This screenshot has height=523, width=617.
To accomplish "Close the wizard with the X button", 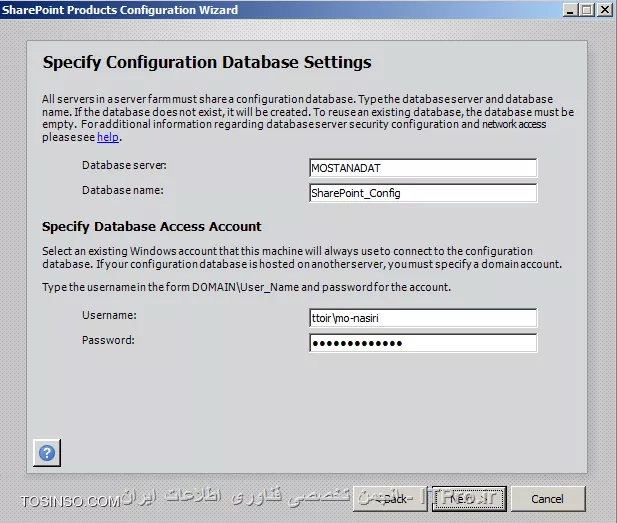I will pos(605,9).
